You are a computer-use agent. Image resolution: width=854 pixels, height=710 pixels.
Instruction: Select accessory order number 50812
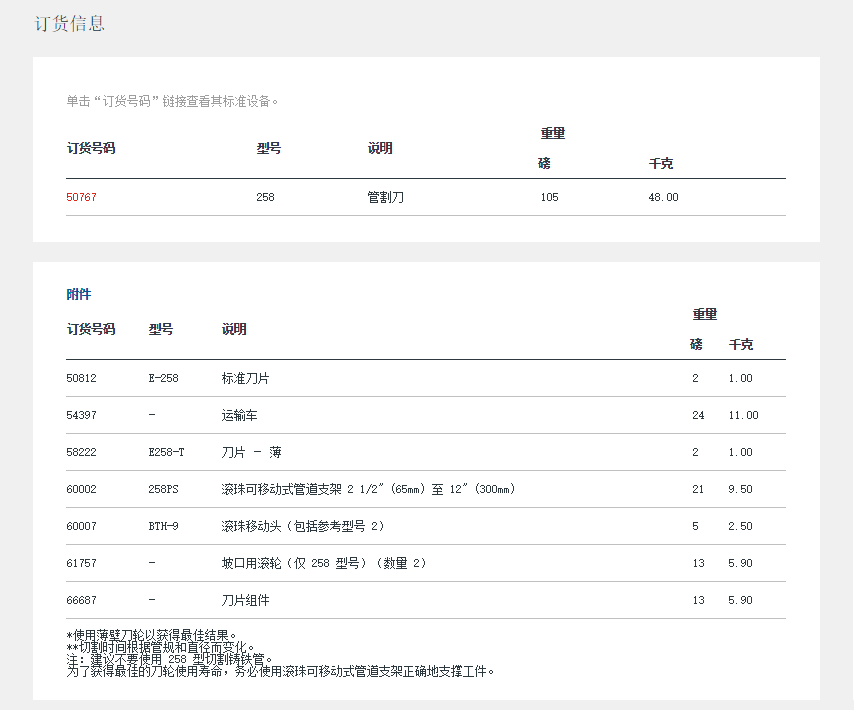pos(82,378)
